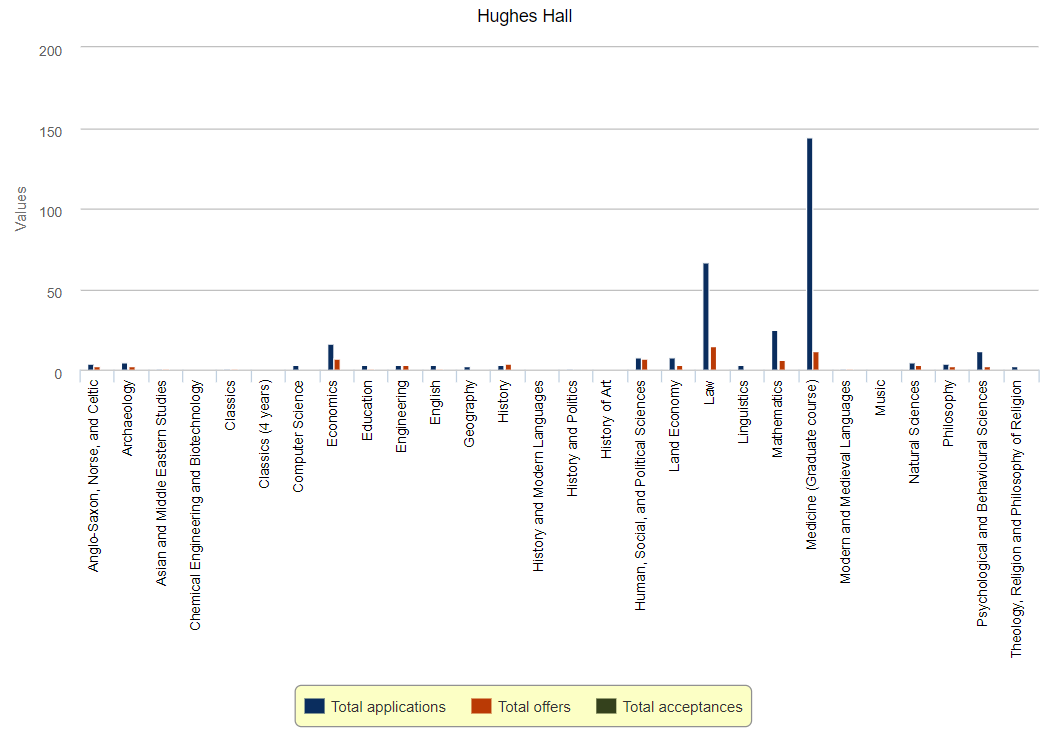Click the Total acceptances legend color swatch

click(606, 706)
